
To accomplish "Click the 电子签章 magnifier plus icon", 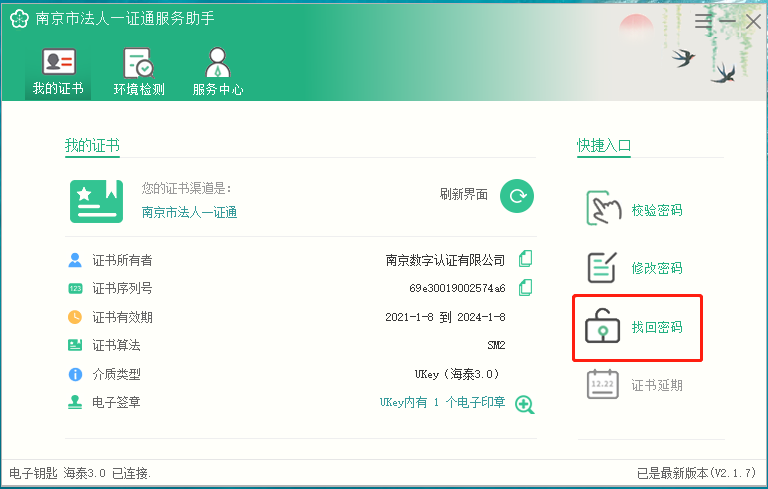I will coord(525,404).
